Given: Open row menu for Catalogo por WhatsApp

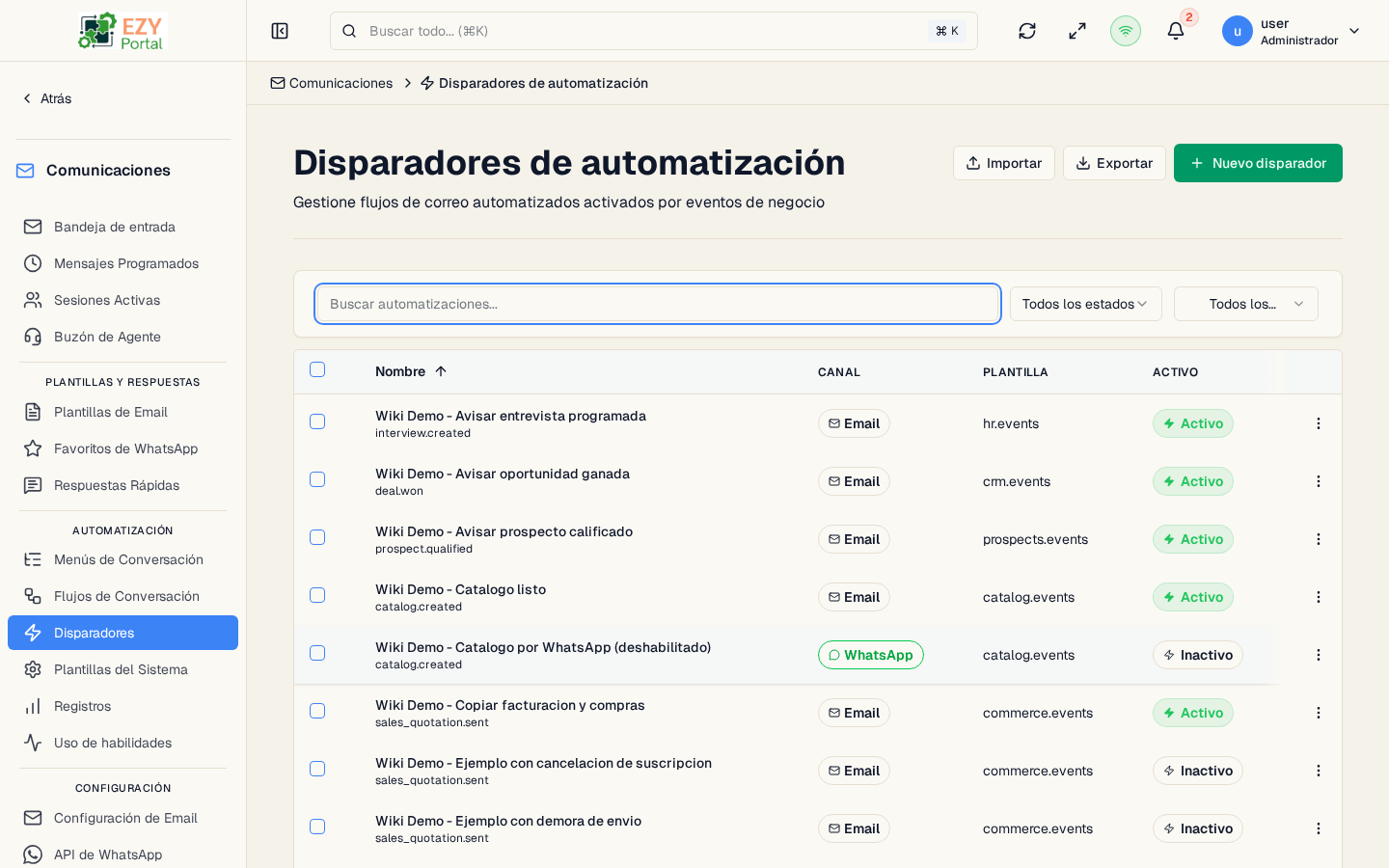Looking at the screenshot, I should pos(1319,655).
